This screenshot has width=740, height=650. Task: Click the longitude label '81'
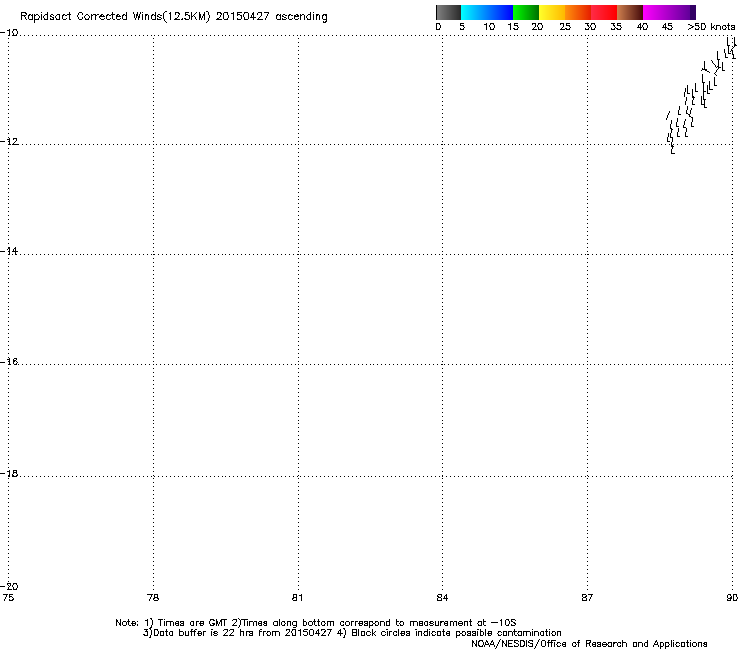click(x=297, y=598)
